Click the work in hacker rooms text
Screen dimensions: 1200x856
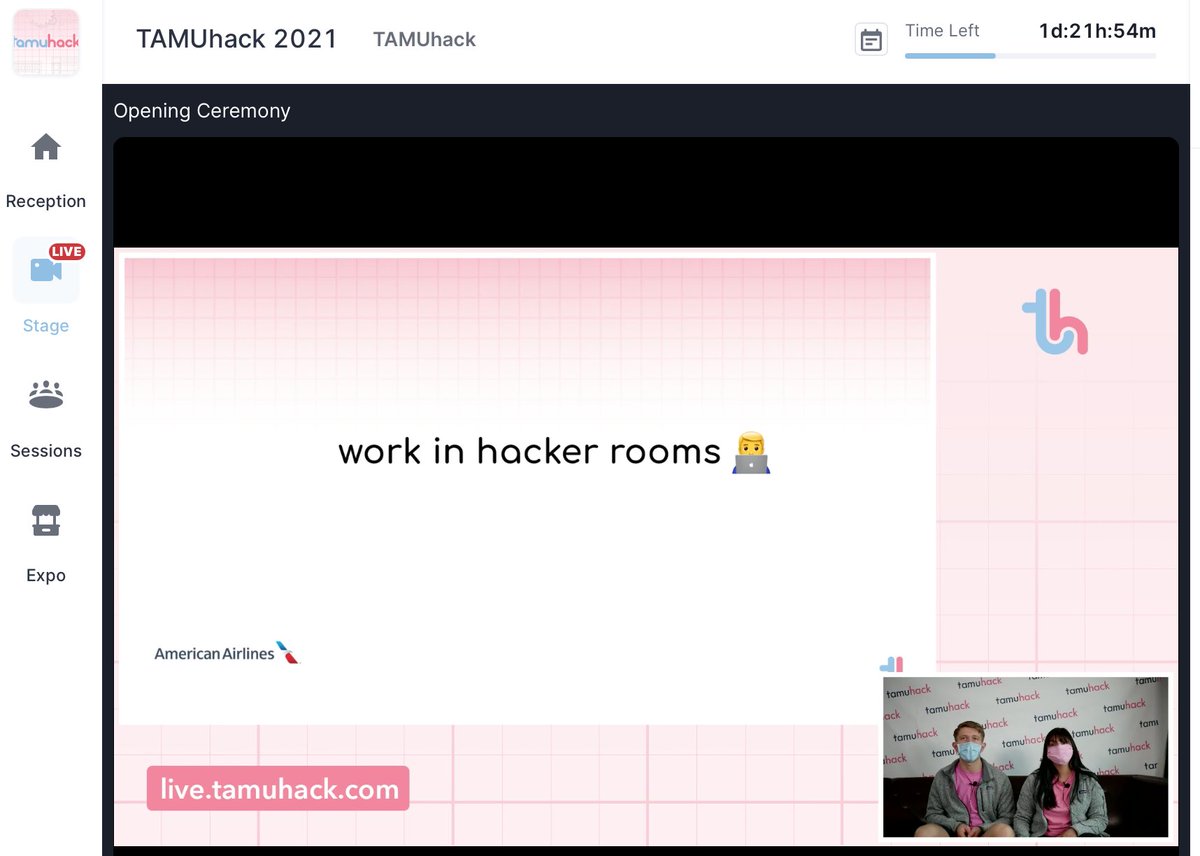pos(529,452)
